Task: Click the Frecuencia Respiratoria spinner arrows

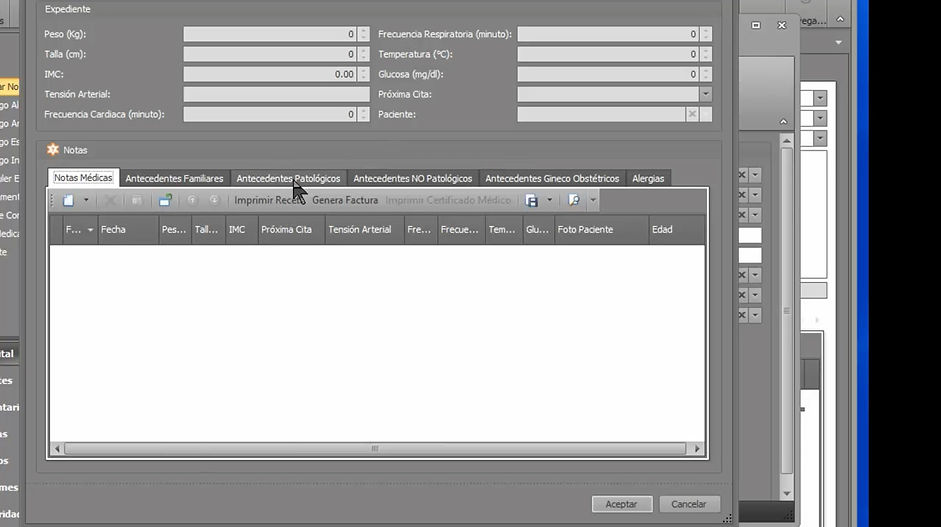Action: coord(706,34)
